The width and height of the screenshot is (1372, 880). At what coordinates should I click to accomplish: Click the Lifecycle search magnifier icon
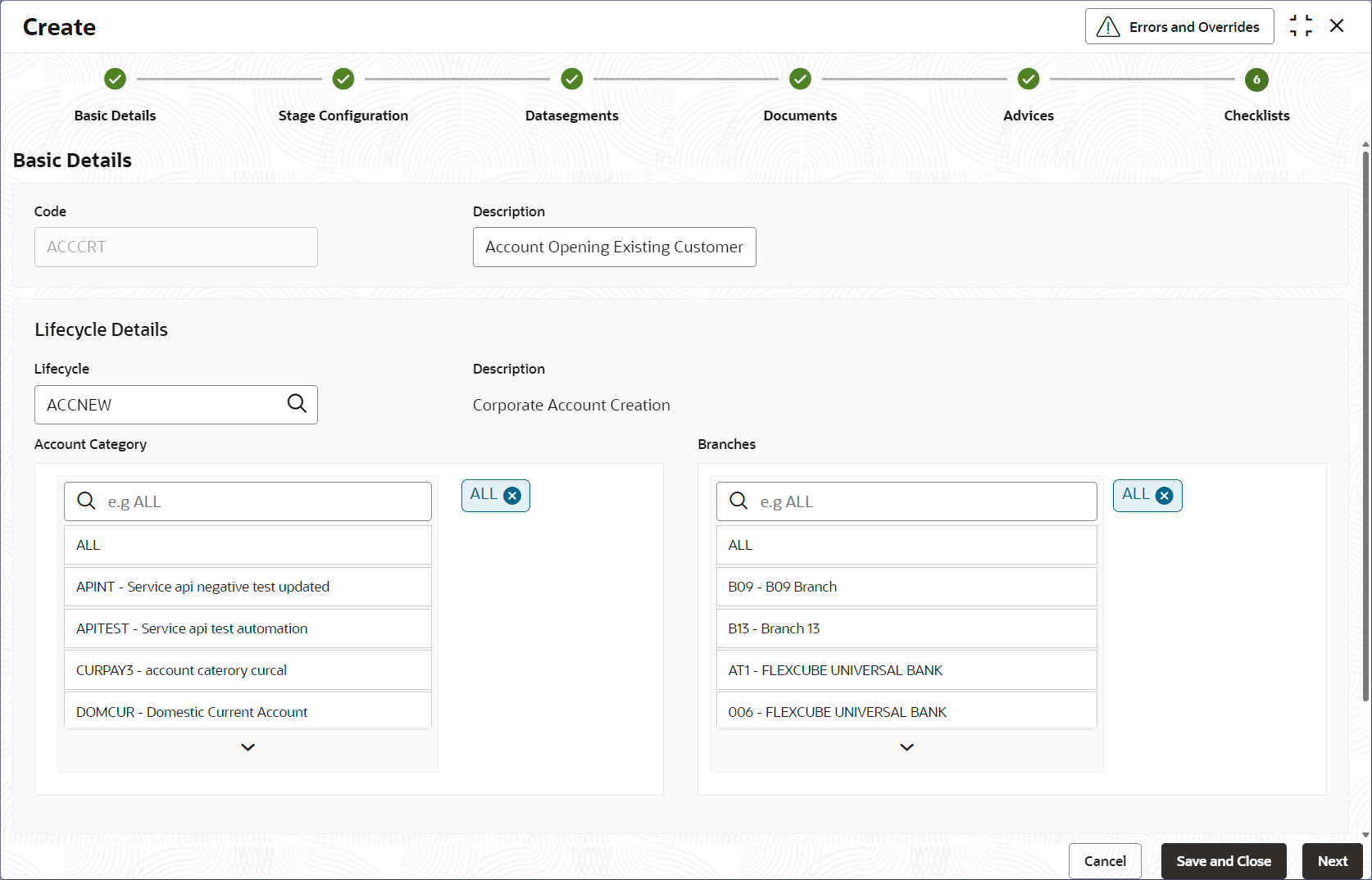[297, 404]
